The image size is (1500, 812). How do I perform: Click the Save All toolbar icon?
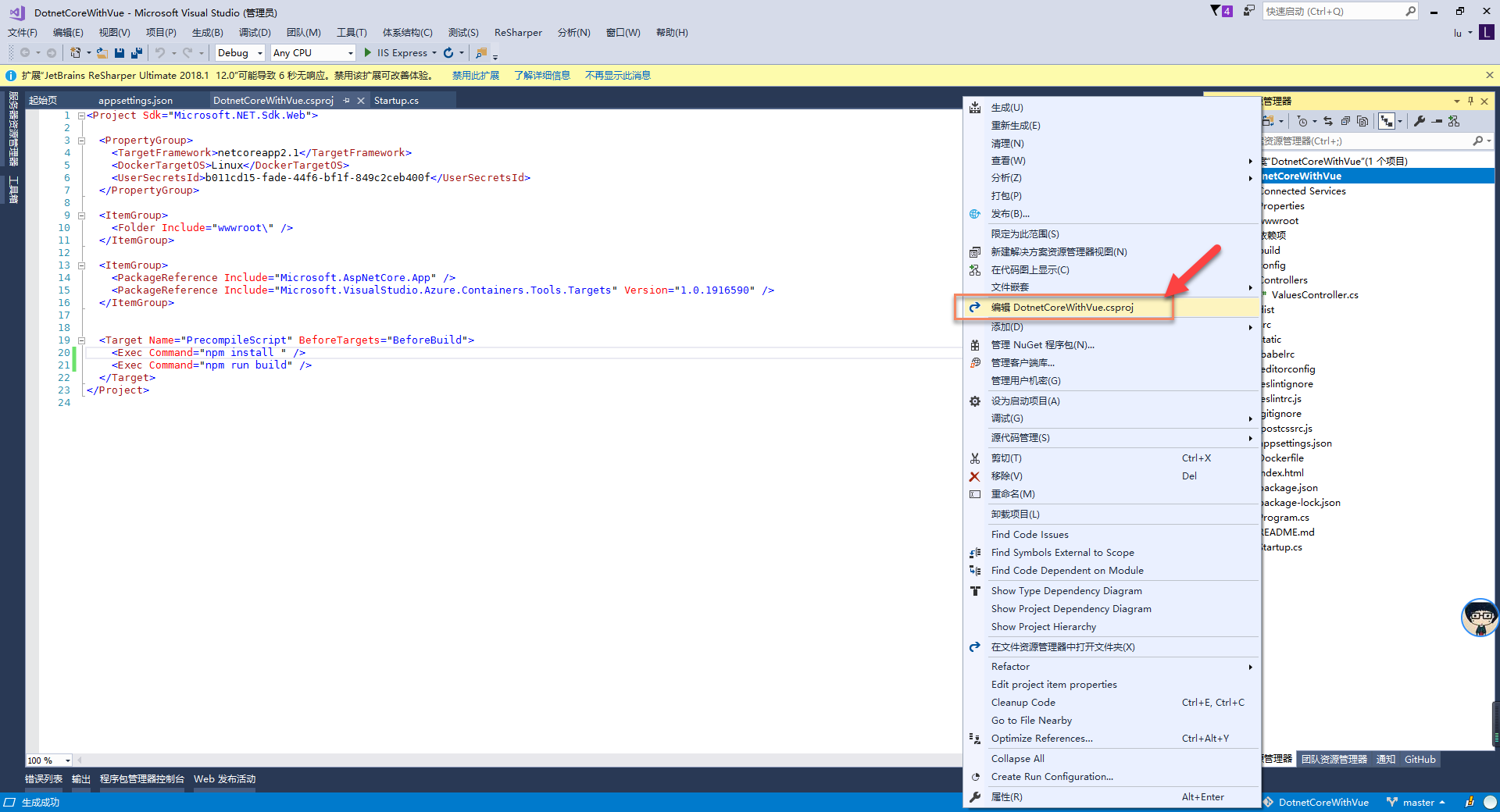pos(137,53)
